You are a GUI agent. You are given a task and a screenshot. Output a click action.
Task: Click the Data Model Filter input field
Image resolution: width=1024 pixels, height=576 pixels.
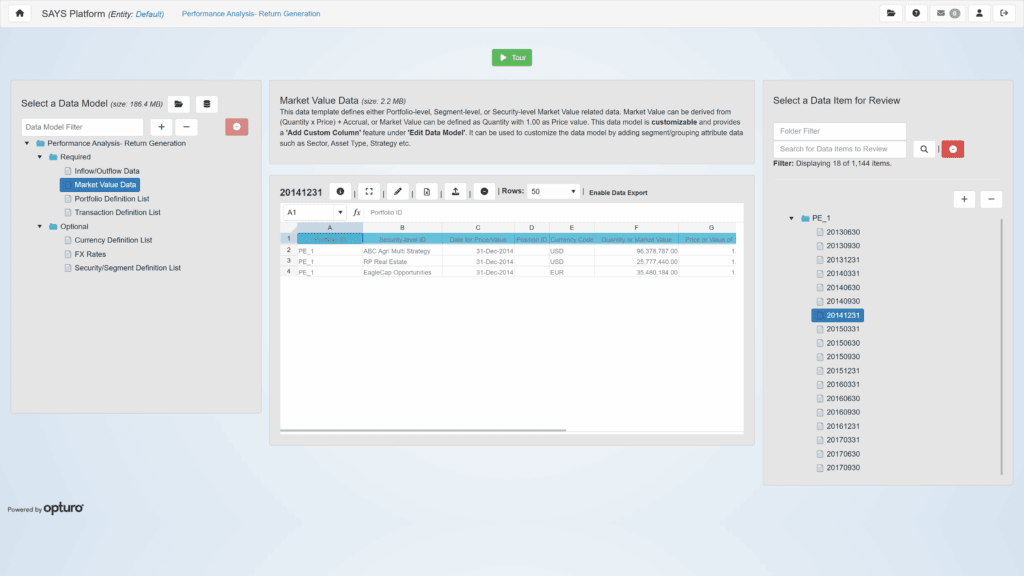83,127
